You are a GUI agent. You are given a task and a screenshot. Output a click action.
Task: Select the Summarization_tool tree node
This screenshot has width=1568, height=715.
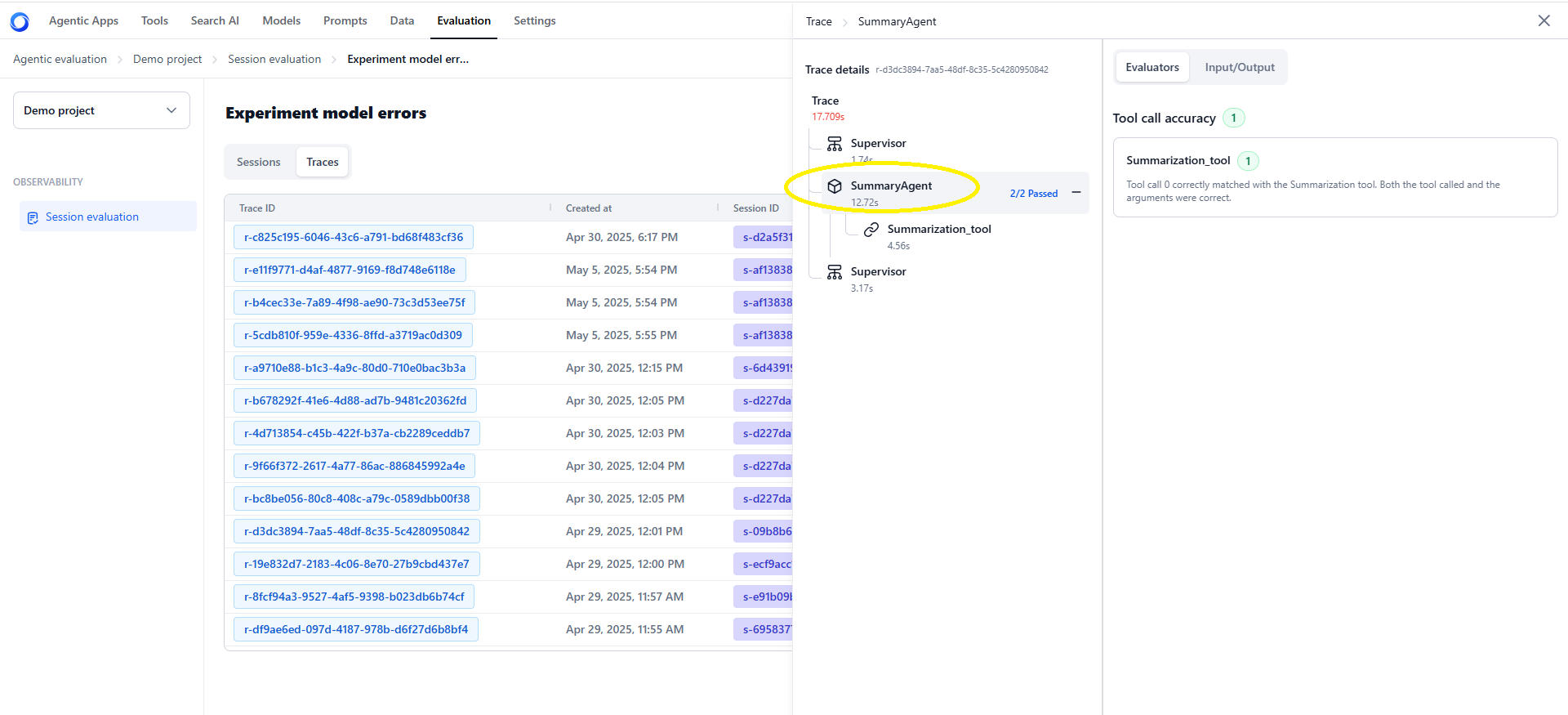(939, 230)
